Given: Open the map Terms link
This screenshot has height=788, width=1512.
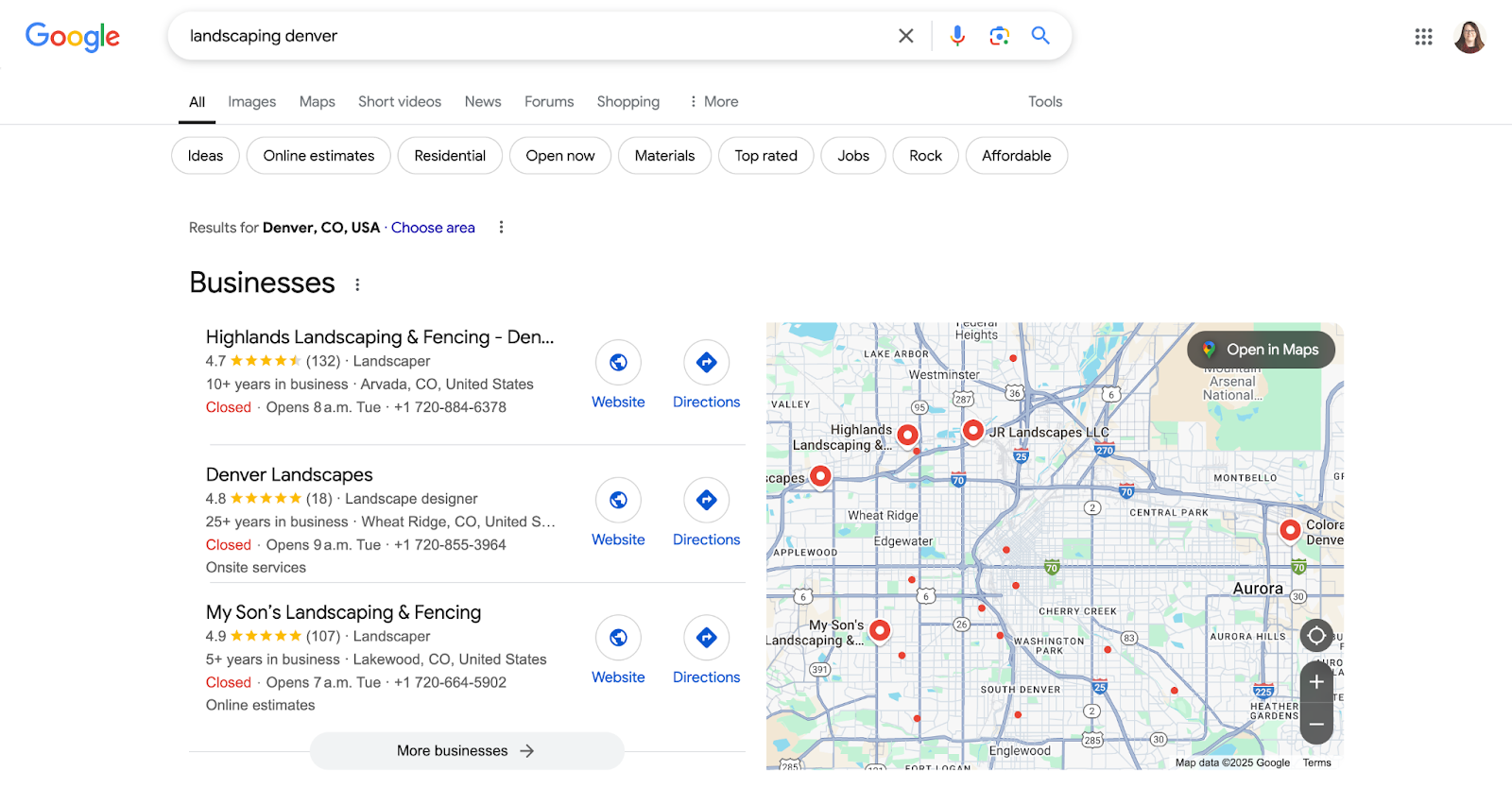Looking at the screenshot, I should [x=1316, y=762].
